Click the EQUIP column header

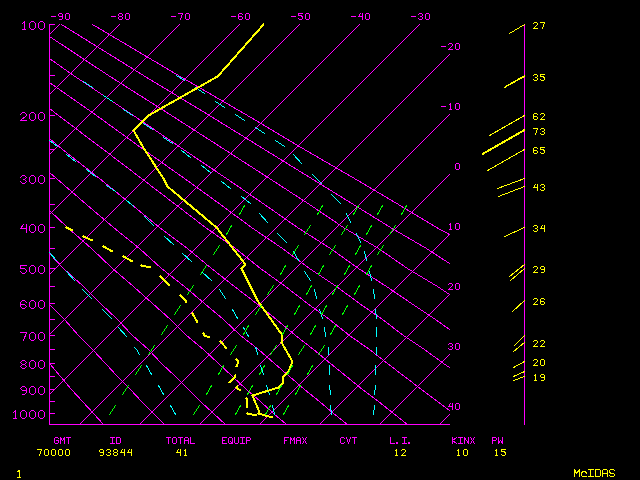[x=237, y=440]
